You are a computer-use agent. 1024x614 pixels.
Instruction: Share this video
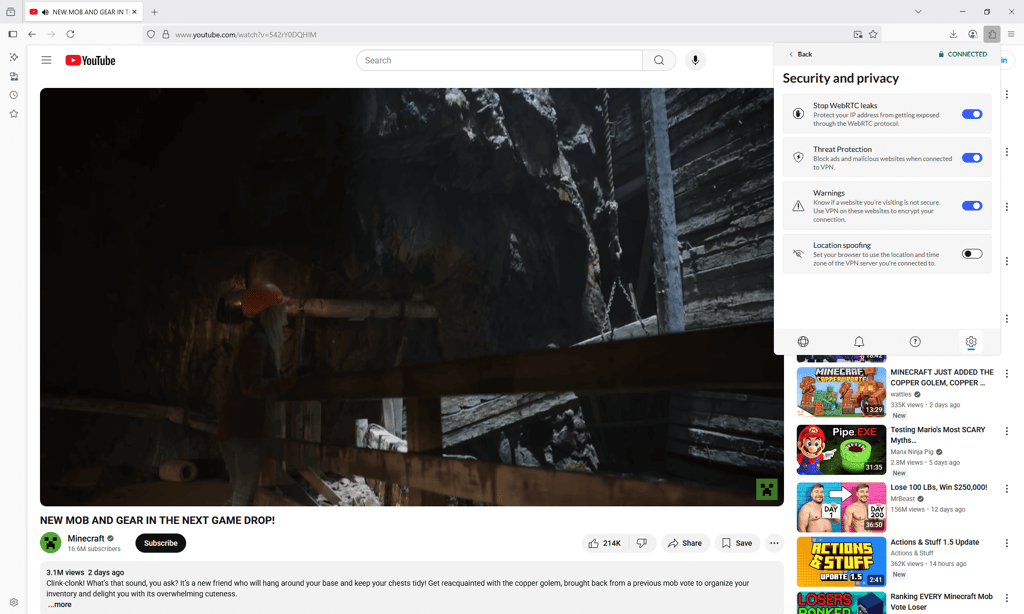(685, 543)
